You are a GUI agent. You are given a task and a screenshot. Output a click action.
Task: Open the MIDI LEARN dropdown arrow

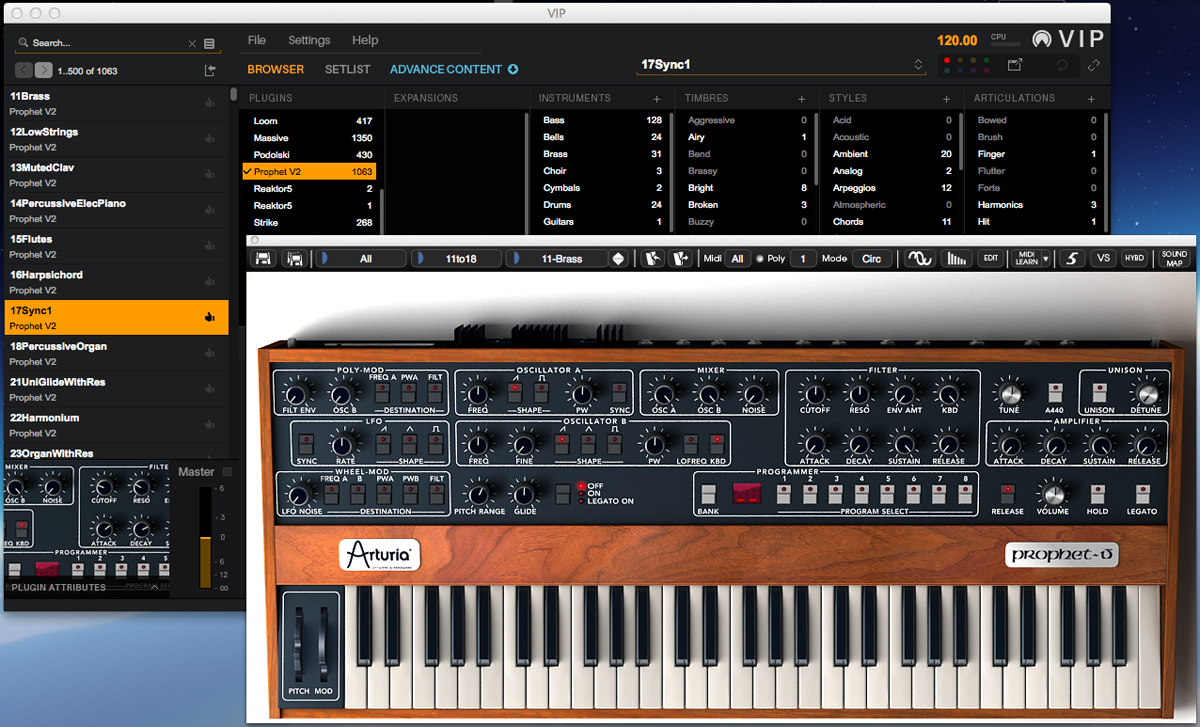[x=1045, y=258]
